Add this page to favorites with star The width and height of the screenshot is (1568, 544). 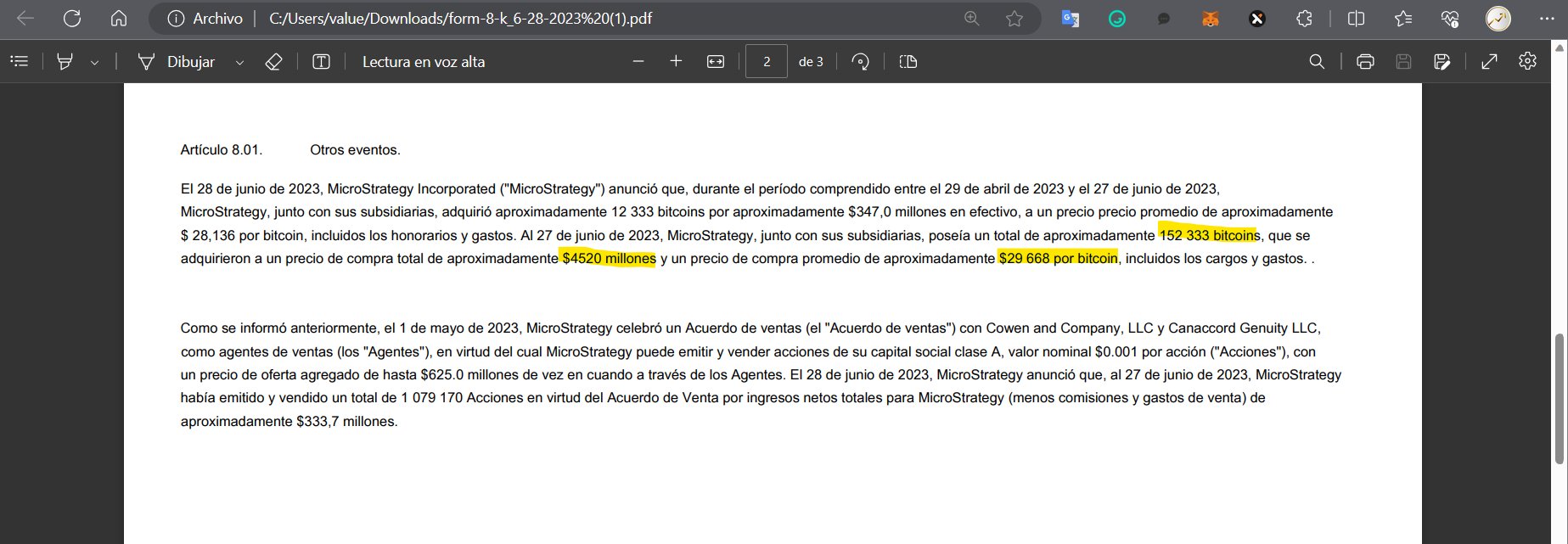coord(1014,19)
